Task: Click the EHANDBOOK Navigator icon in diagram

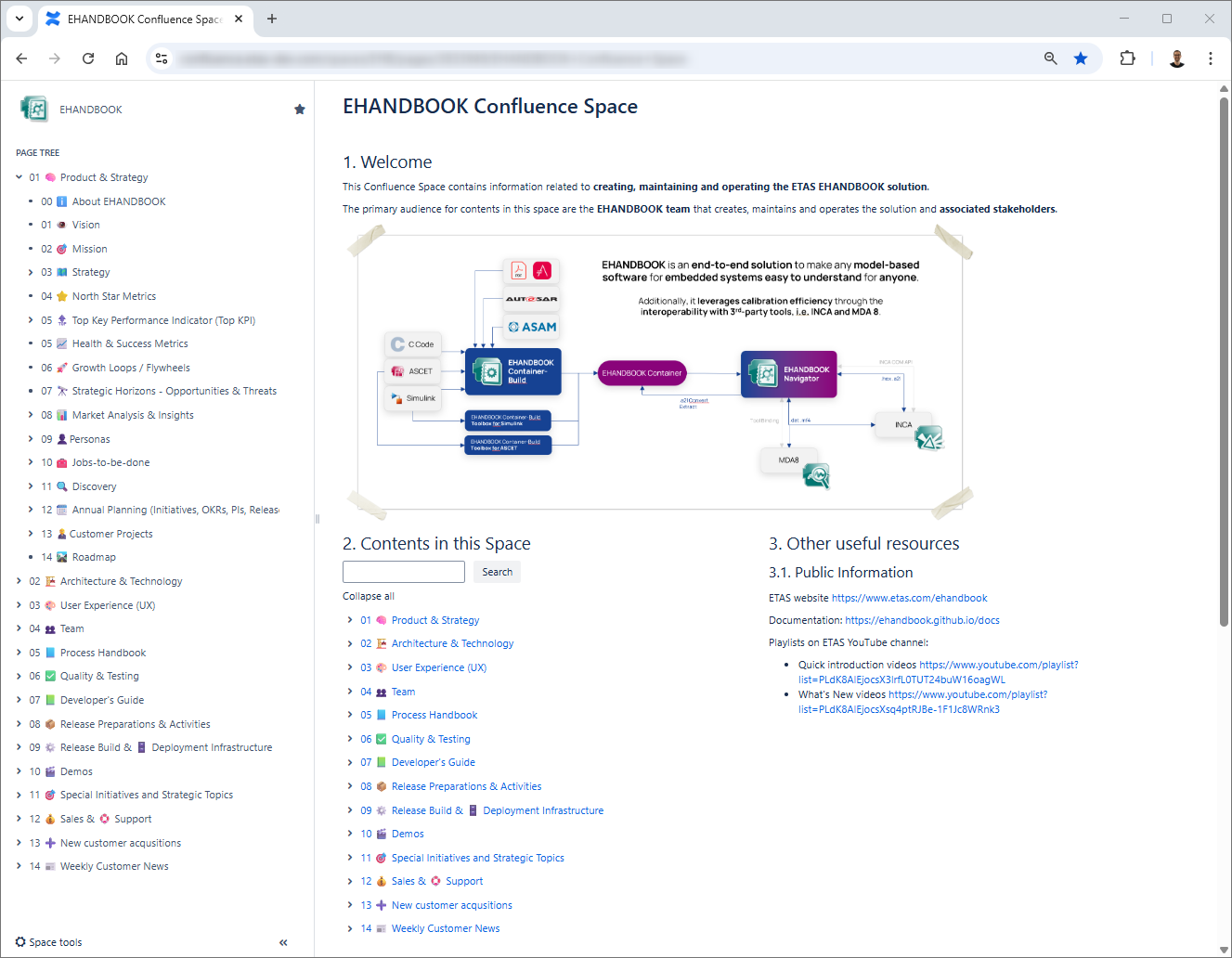Action: (764, 374)
